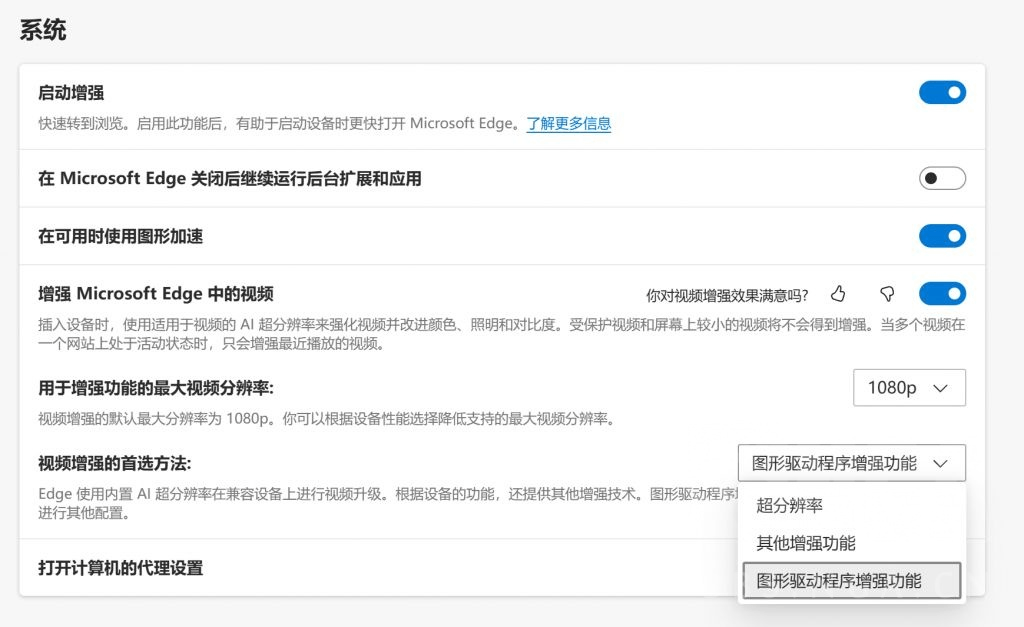Click the 视频增强的首选方法 label
Screen dimensions: 1024x627
(x=115, y=464)
